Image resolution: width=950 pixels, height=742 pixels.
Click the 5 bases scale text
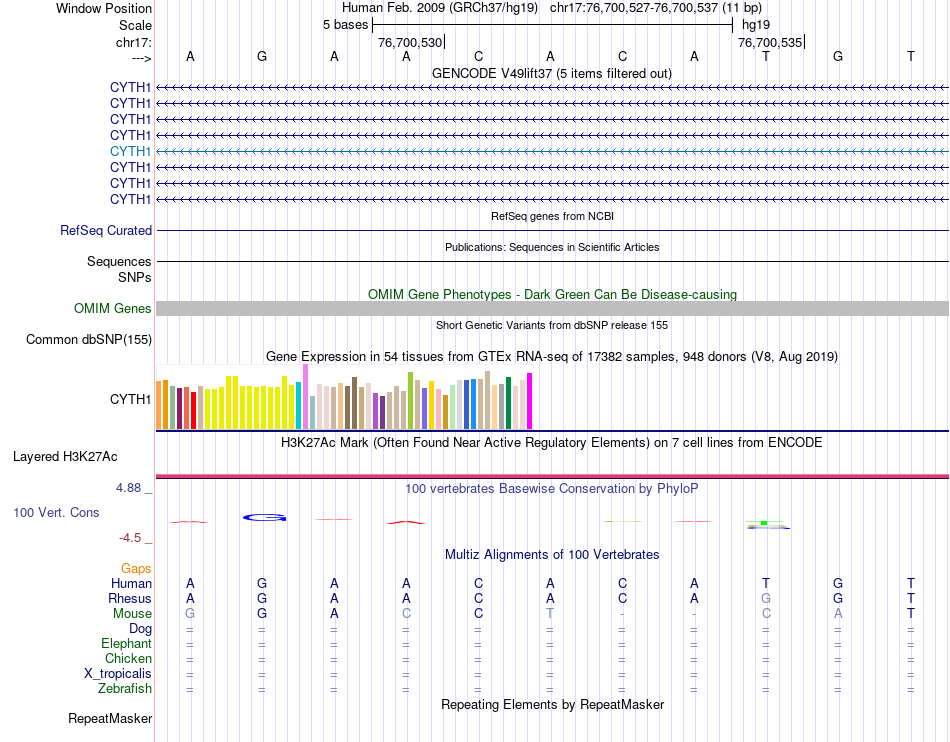(x=345, y=25)
